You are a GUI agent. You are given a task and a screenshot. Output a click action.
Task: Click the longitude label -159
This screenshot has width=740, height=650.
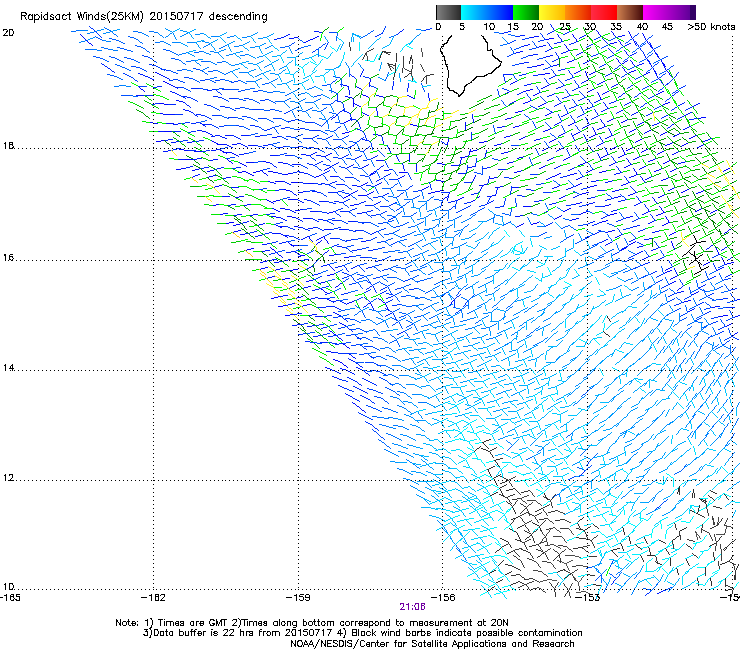[298, 598]
